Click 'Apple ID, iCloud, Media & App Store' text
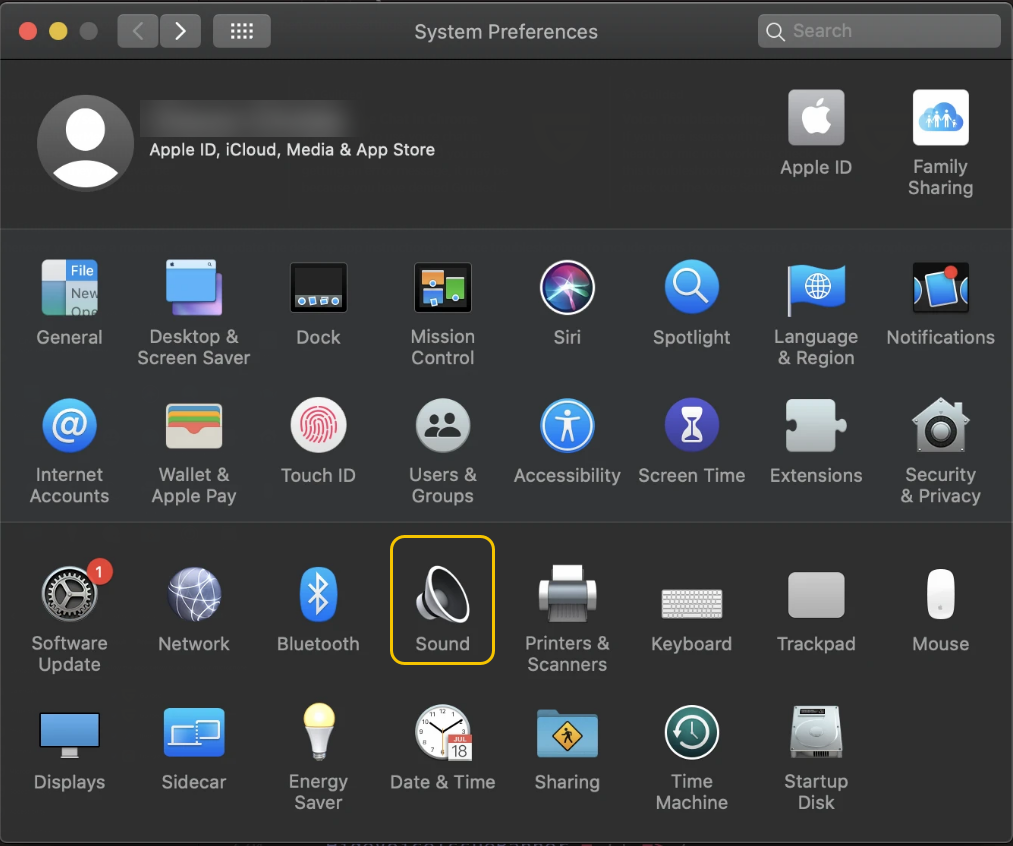1013x846 pixels. coord(292,150)
